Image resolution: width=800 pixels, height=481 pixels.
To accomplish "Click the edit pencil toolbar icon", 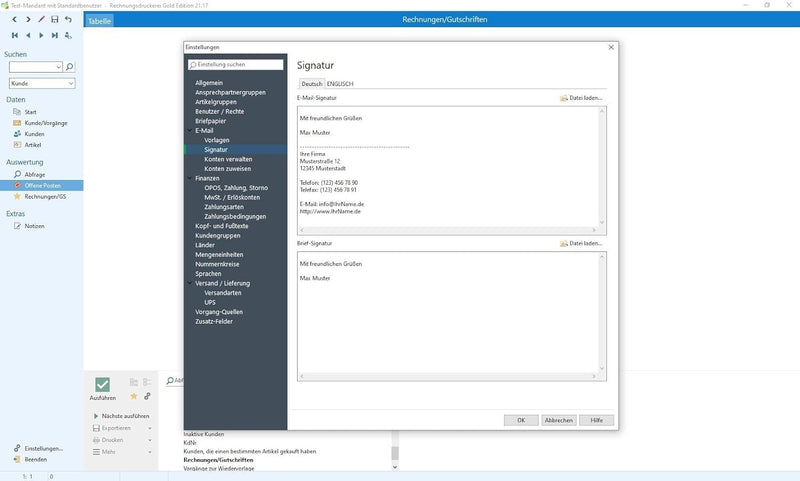I will pyautogui.click(x=41, y=19).
